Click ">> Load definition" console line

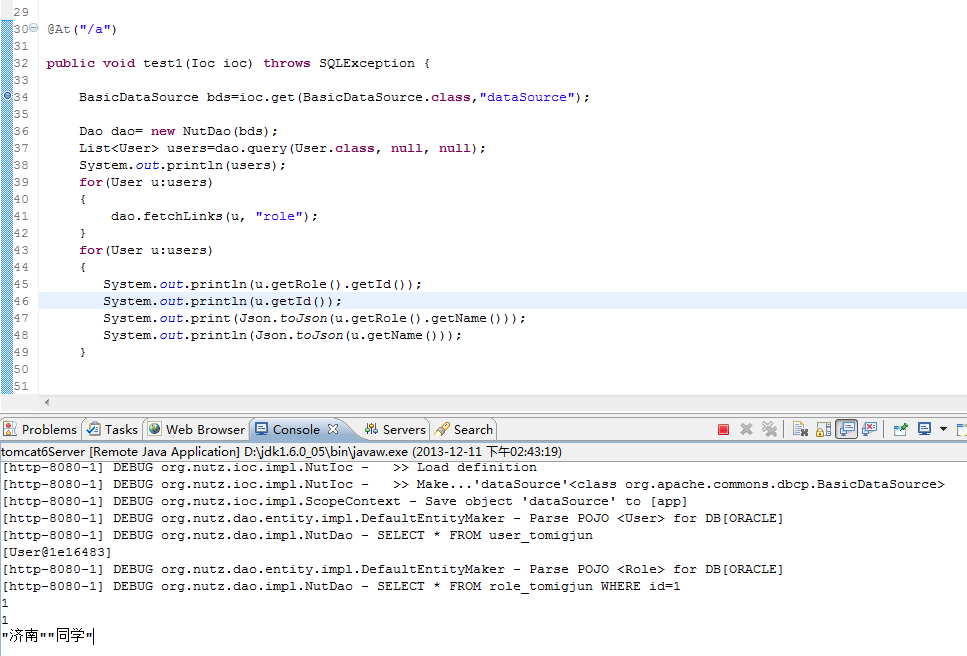pos(464,467)
